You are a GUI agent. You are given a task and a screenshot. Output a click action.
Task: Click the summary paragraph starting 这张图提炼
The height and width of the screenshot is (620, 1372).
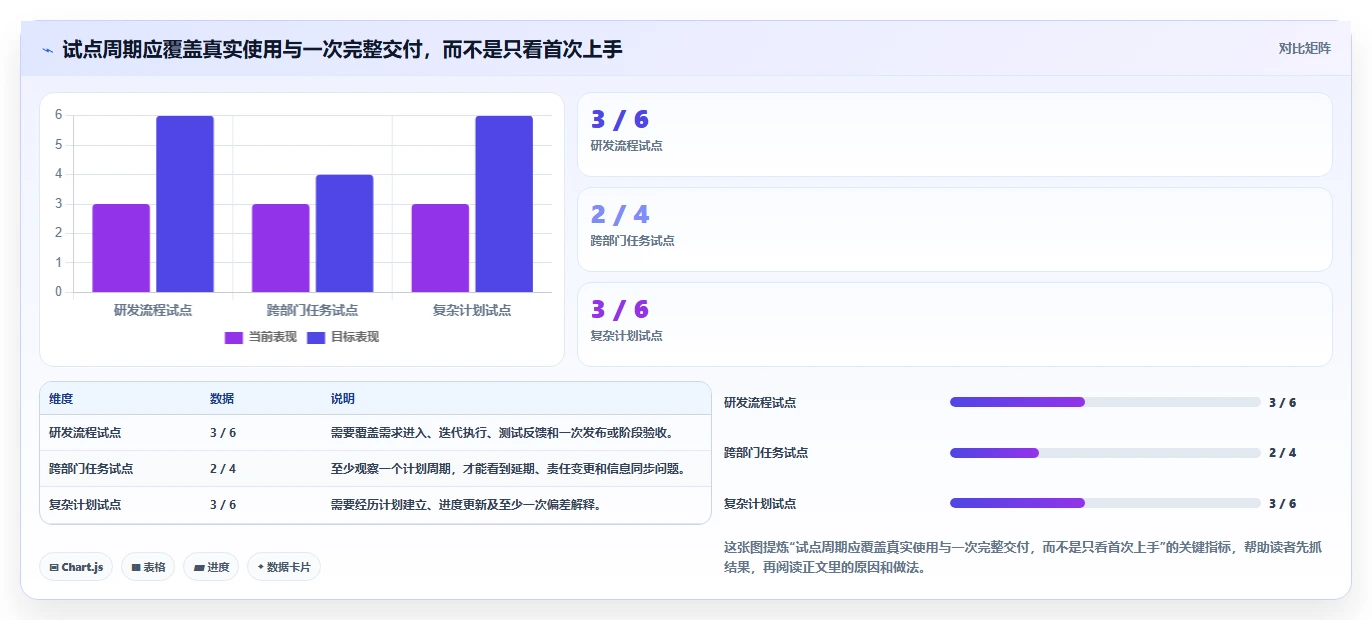(1023, 557)
